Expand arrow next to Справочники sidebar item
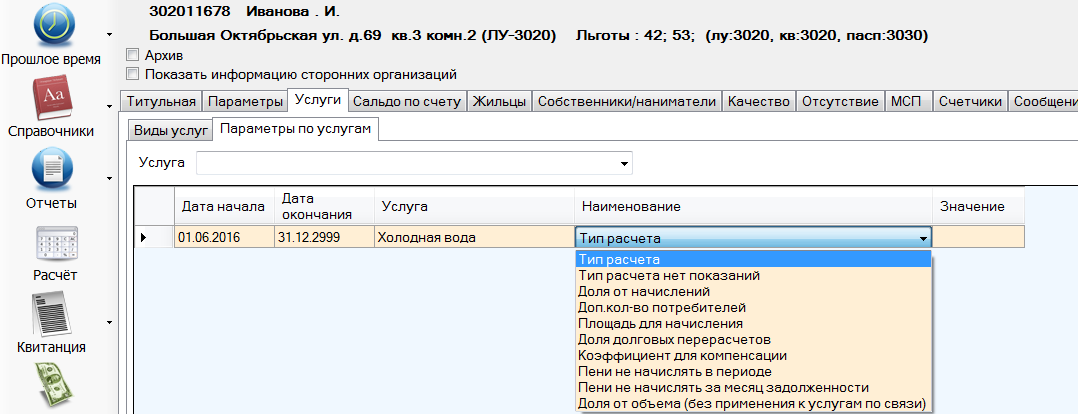Screen dimensions: 1078x414 [108, 106]
